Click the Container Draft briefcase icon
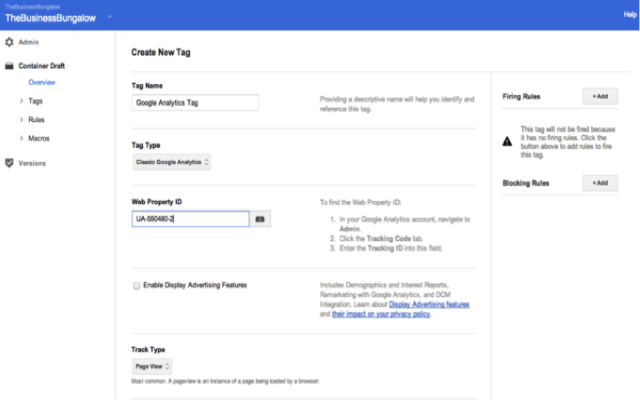 coord(10,65)
